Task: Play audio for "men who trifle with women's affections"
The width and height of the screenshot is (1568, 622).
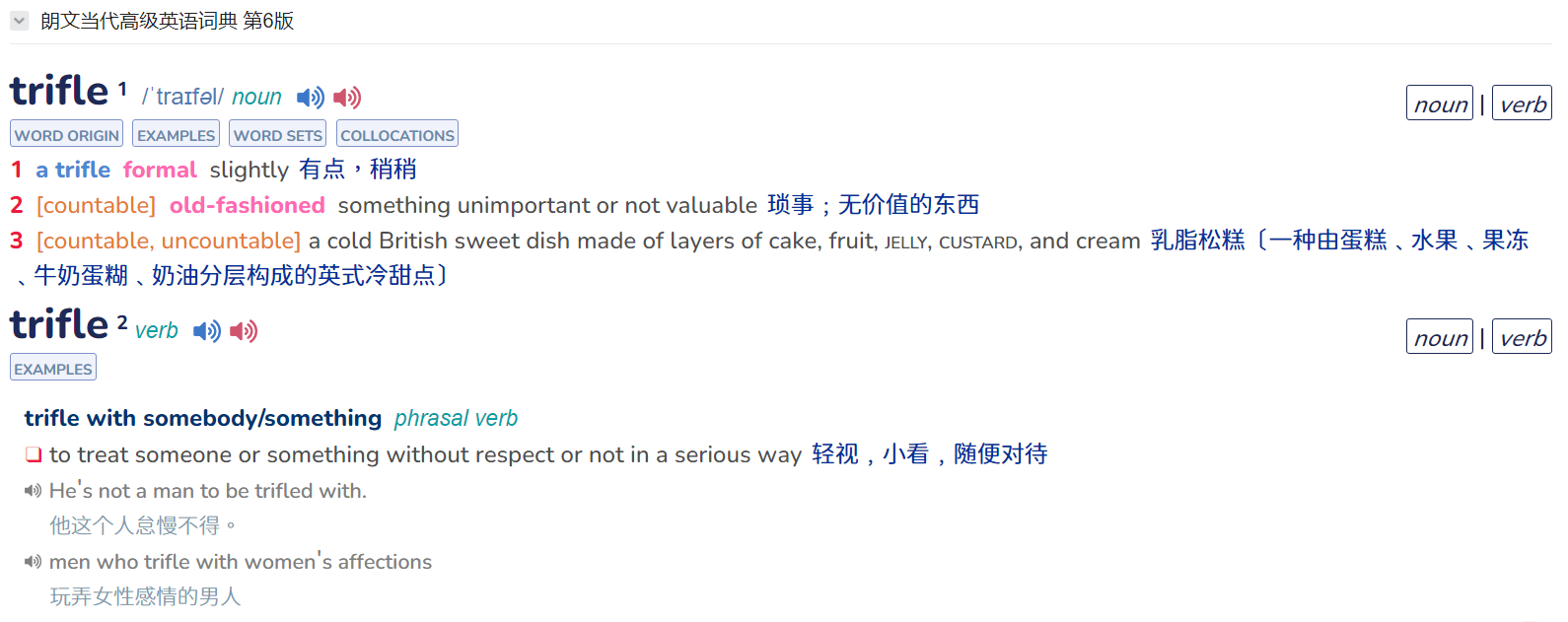Action: pos(34,562)
